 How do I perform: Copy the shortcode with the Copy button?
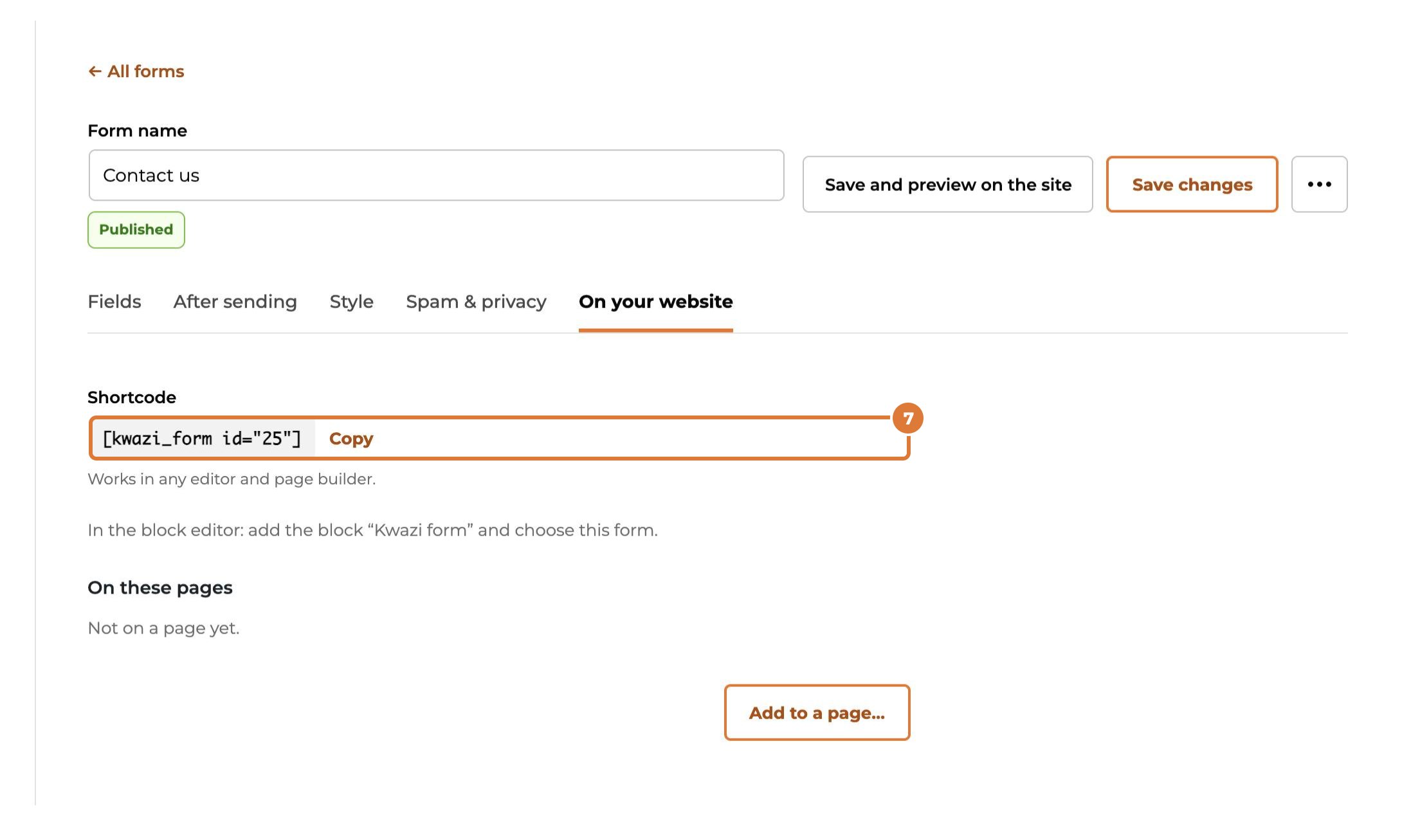coord(351,439)
